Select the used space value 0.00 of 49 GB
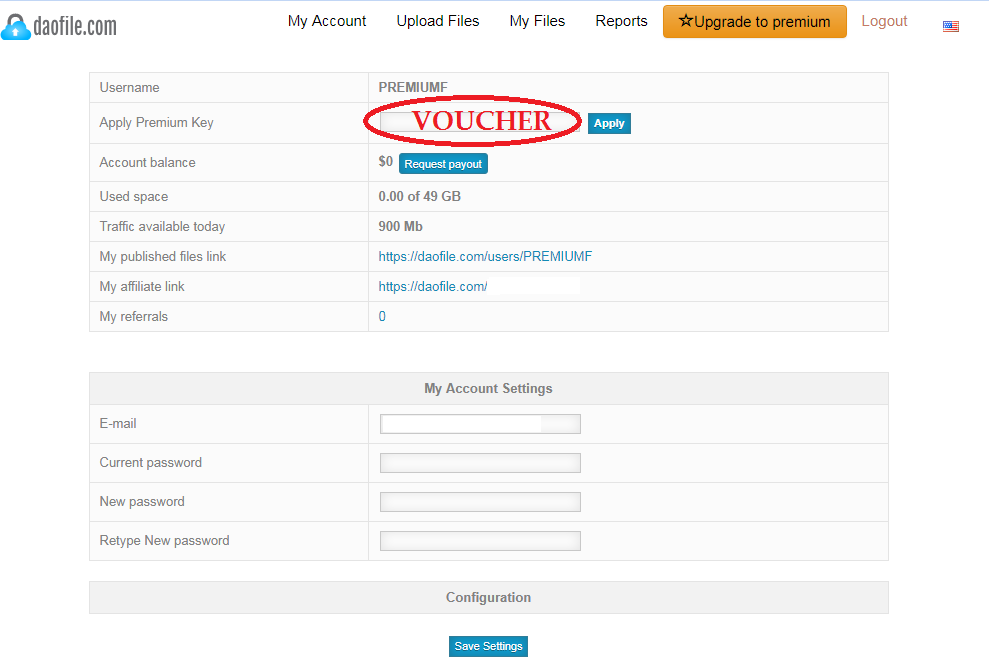The height and width of the screenshot is (658, 989). point(419,196)
